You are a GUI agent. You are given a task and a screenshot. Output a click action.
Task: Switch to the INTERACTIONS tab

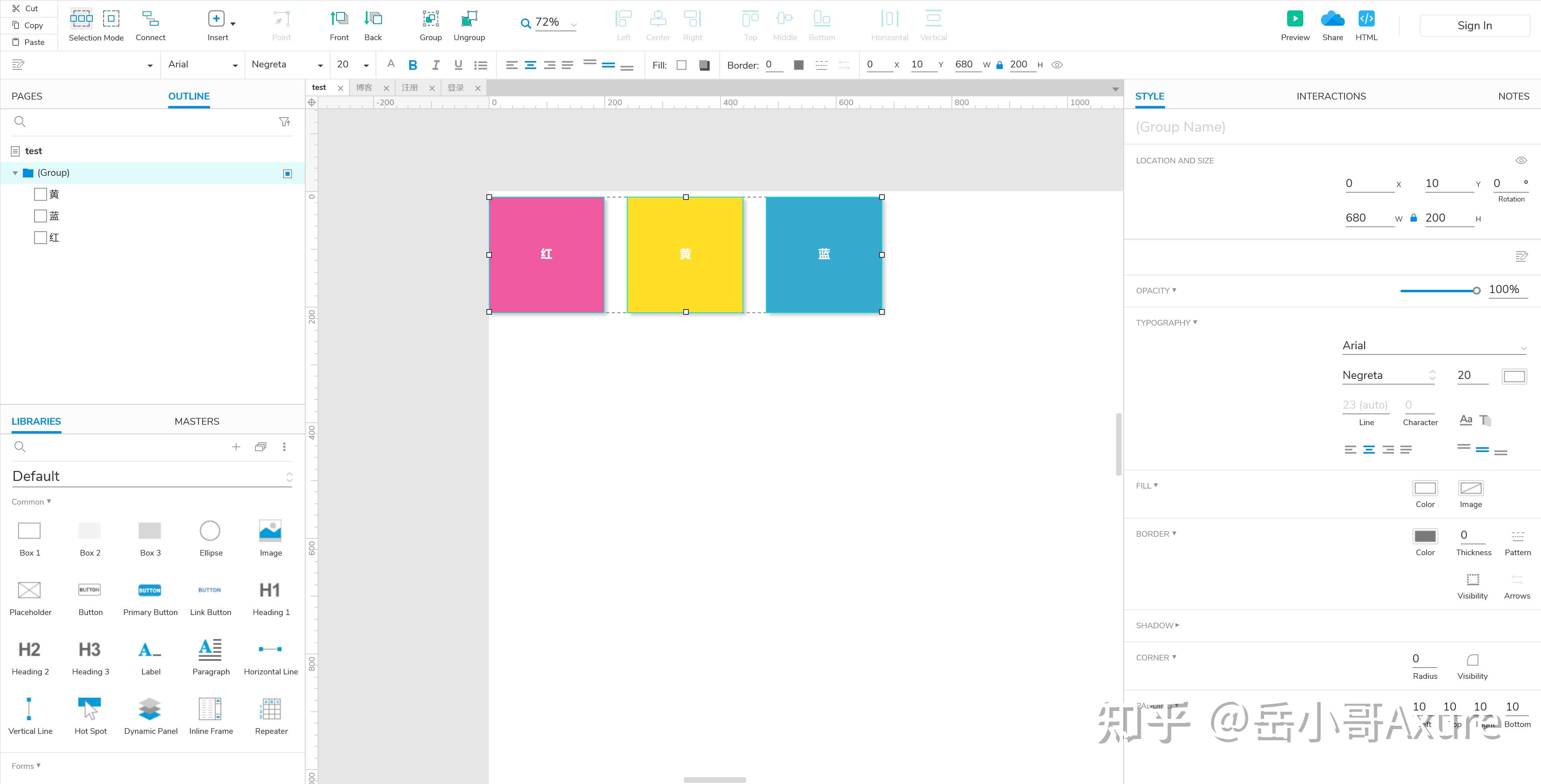click(1331, 96)
